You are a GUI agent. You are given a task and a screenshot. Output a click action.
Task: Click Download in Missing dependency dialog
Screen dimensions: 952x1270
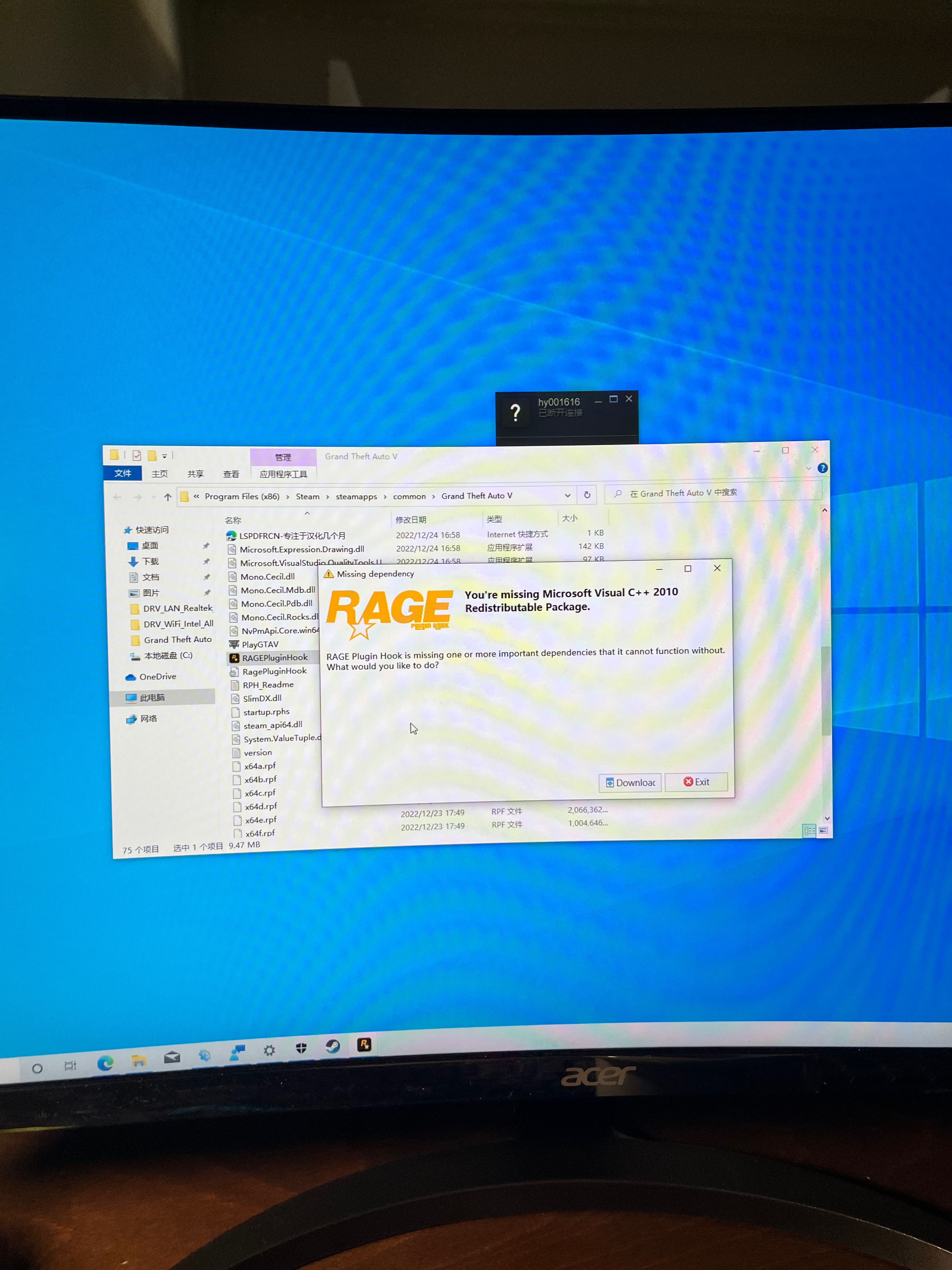point(630,782)
